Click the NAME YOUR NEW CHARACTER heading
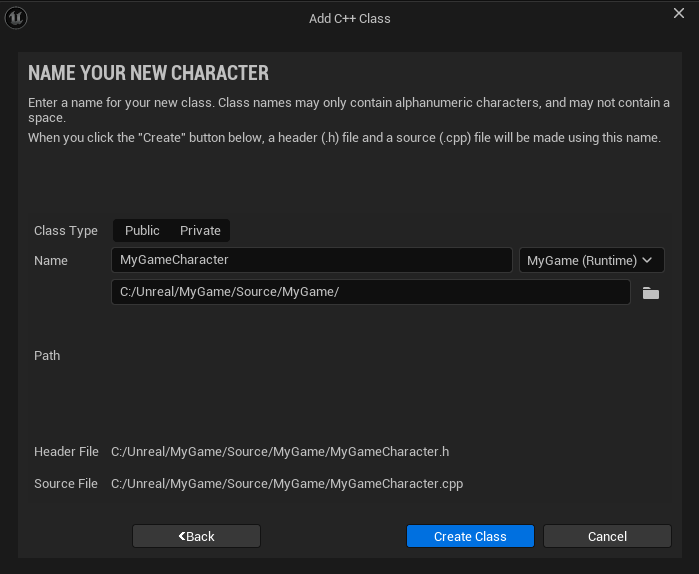699x574 pixels. [x=148, y=73]
